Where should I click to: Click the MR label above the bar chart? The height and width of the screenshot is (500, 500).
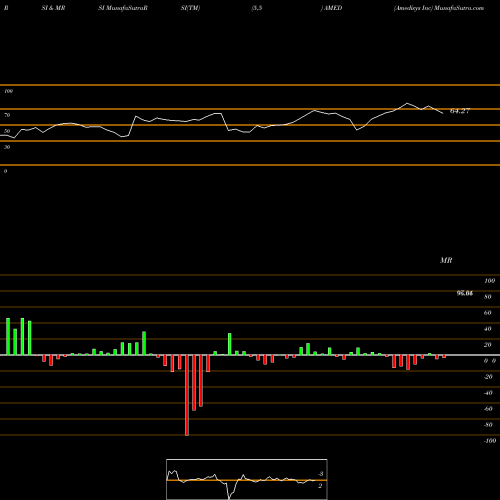click(x=446, y=260)
